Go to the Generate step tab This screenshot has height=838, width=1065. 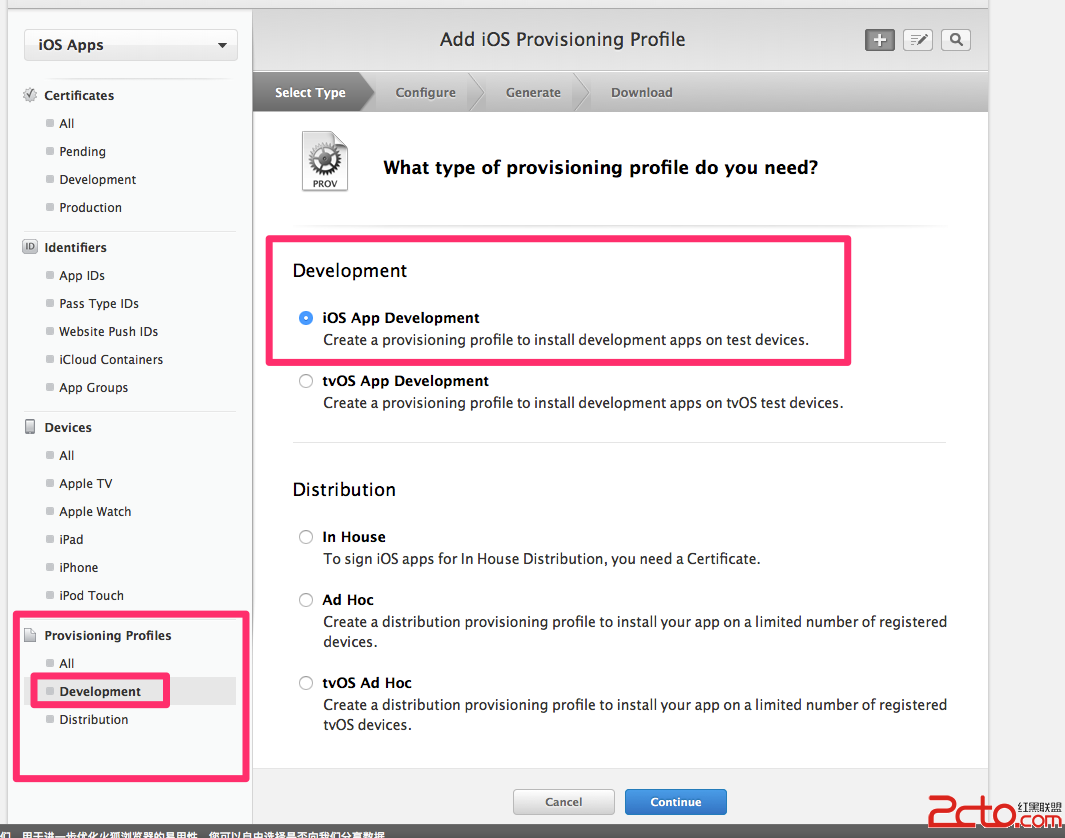tap(533, 92)
